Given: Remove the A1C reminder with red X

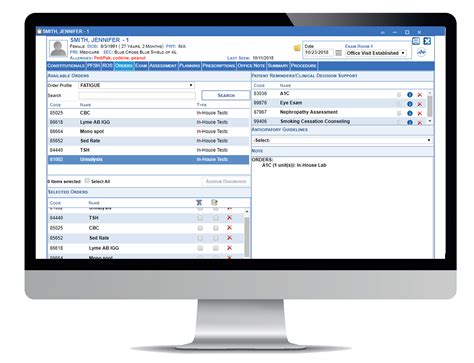Looking at the screenshot, I should tap(420, 95).
